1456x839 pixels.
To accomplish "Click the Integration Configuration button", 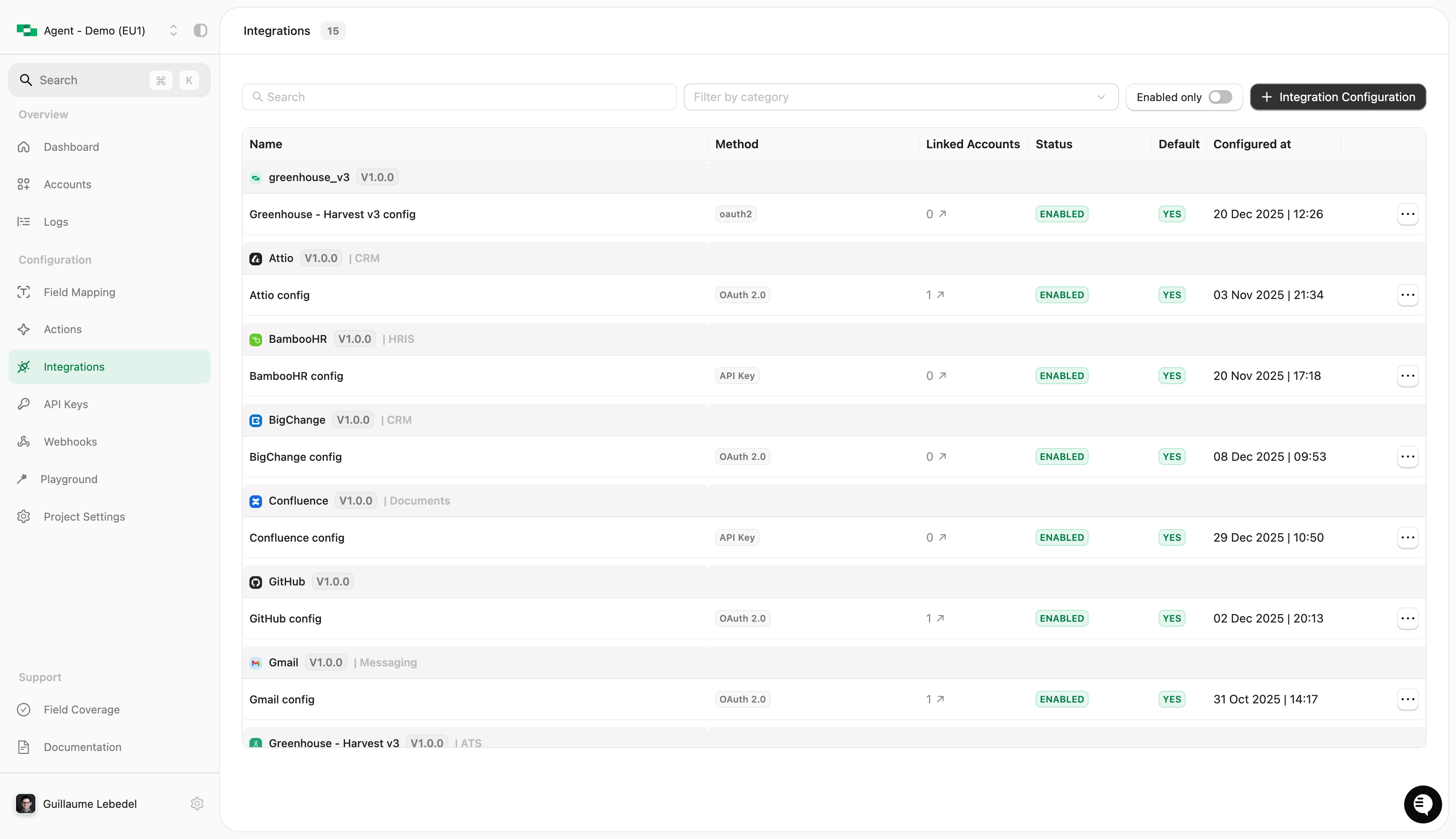I will [1337, 97].
